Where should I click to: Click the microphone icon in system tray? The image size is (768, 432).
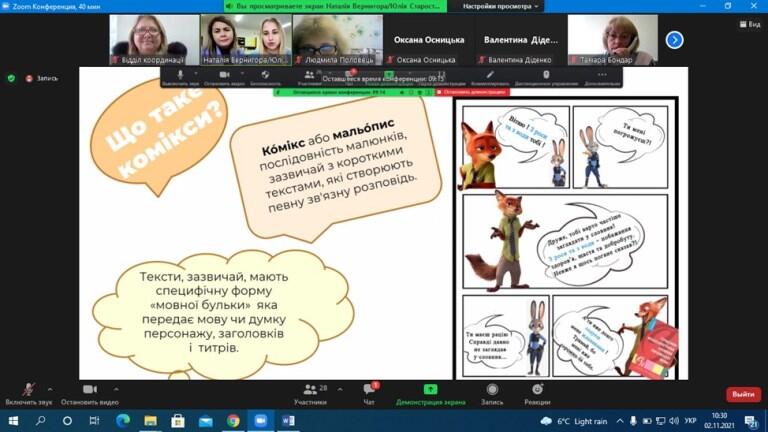click(633, 421)
